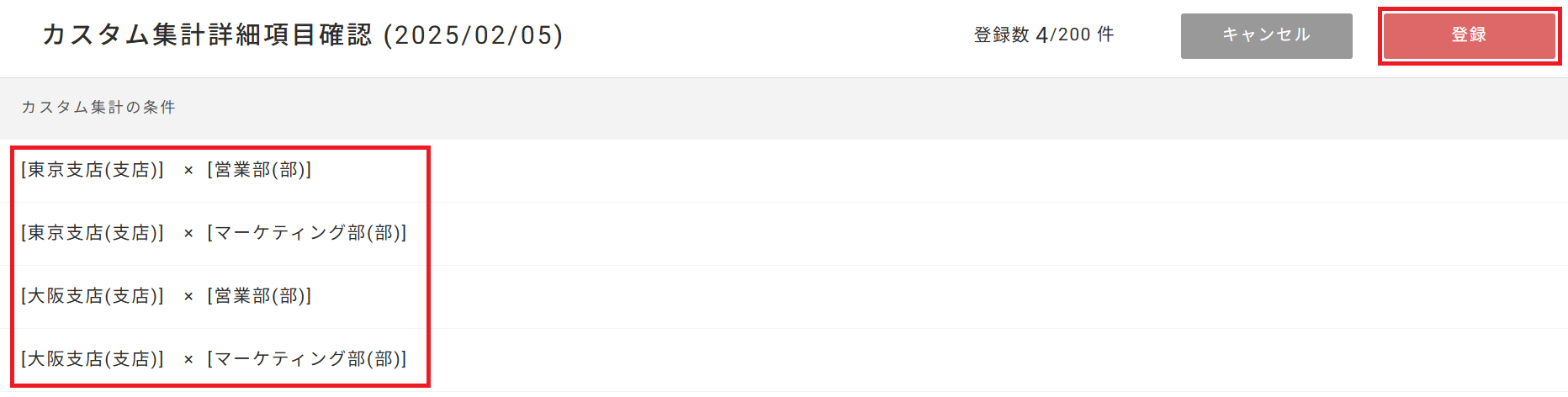Image resolution: width=1568 pixels, height=397 pixels.
Task: Select [東京支店(支店)] in the 営業部 row
Action: tap(93, 170)
